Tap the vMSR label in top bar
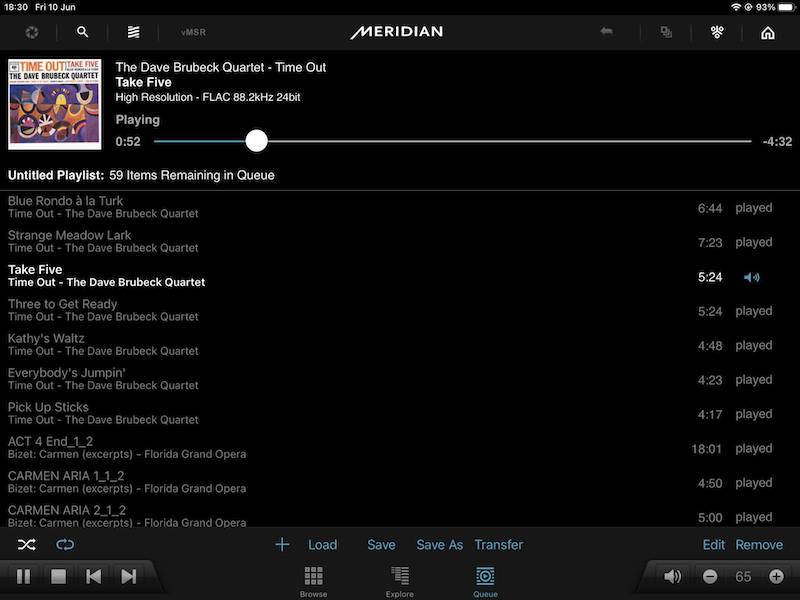Image resolution: width=800 pixels, height=600 pixels. coord(193,32)
